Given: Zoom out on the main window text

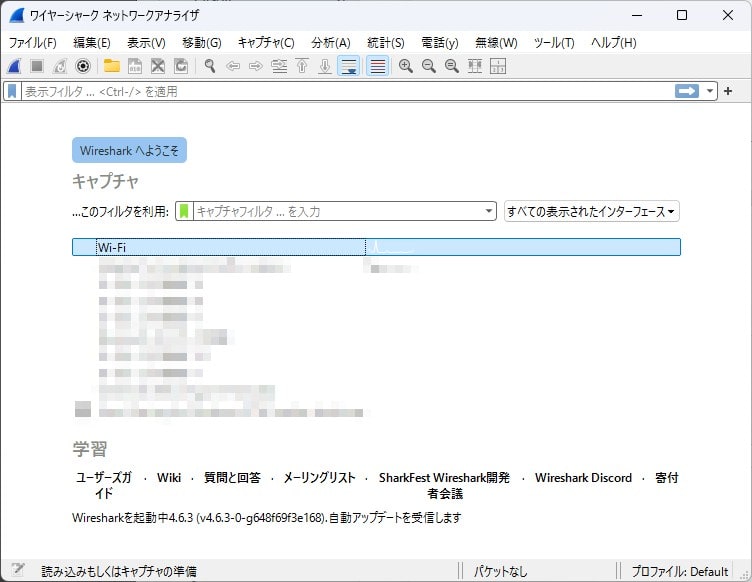Looking at the screenshot, I should click(429, 66).
